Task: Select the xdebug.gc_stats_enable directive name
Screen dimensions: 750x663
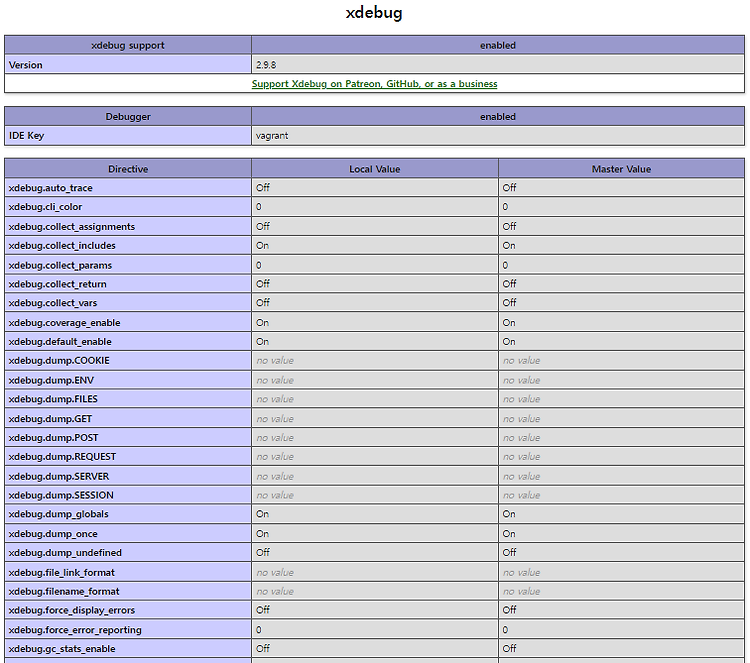Action: tap(62, 649)
